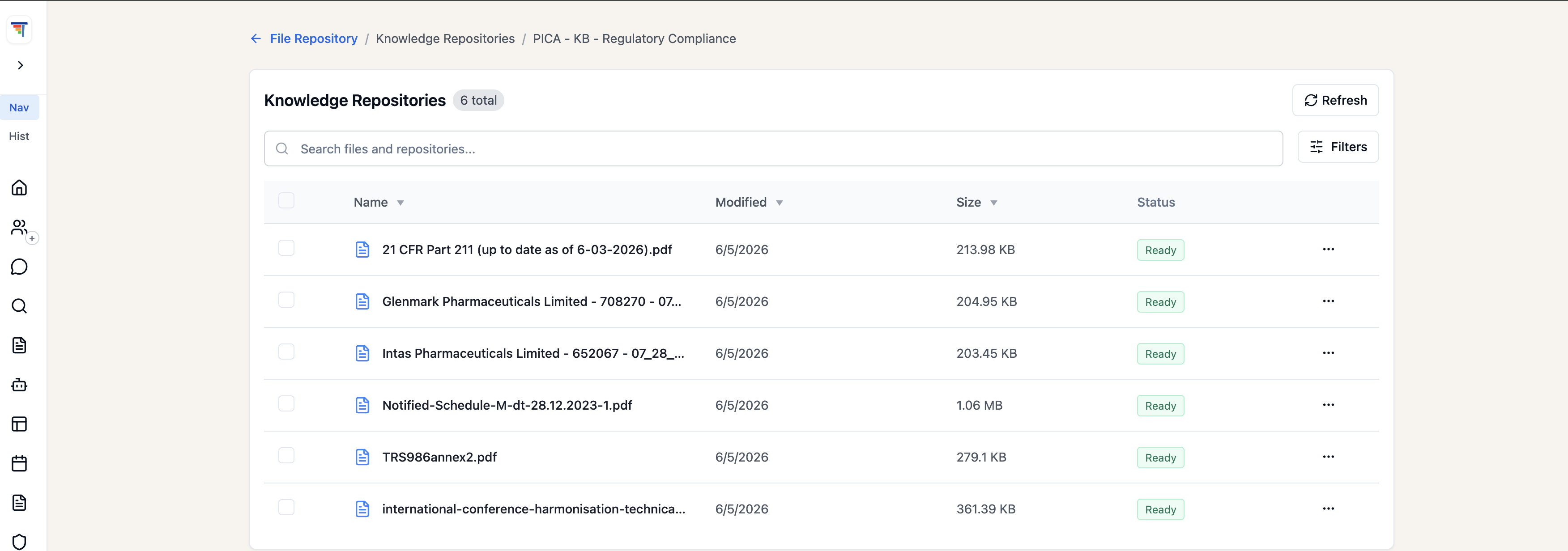Click the 361.39 KB size value

[985, 509]
